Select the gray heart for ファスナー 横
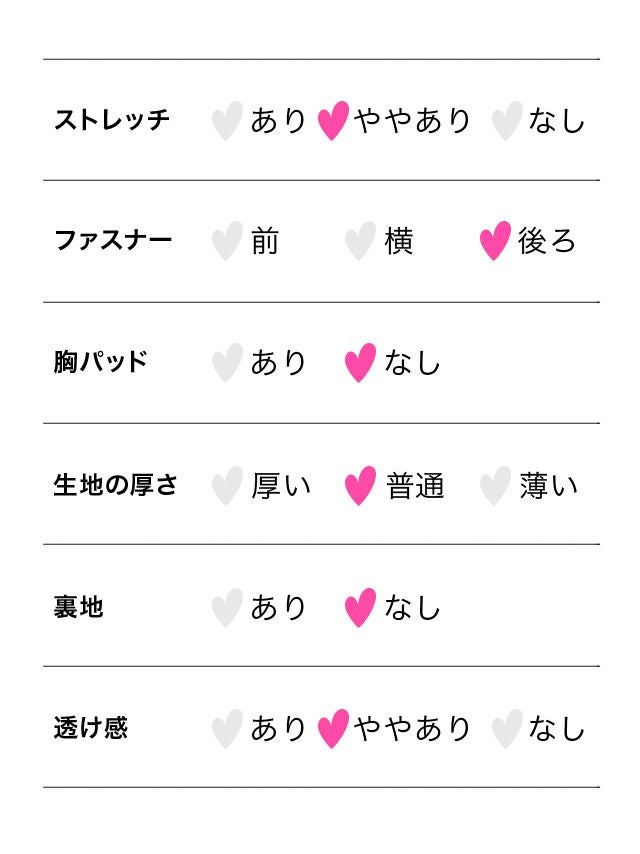640x854 pixels. pyautogui.click(x=360, y=242)
